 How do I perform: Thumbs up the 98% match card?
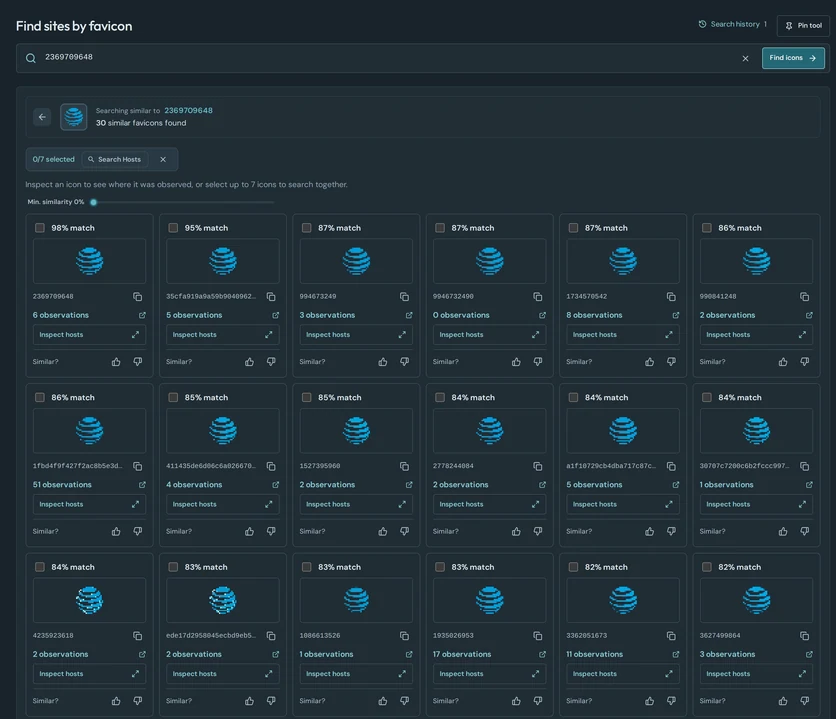click(x=116, y=362)
